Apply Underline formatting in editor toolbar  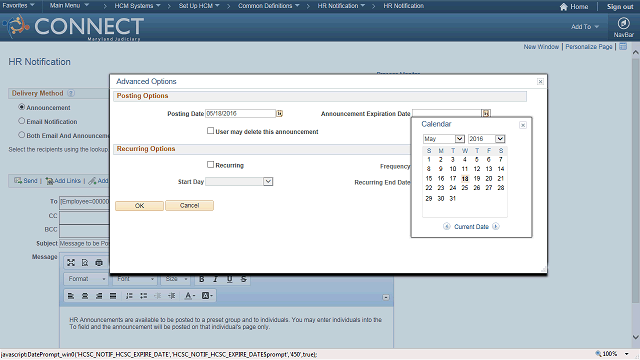[x=229, y=279]
